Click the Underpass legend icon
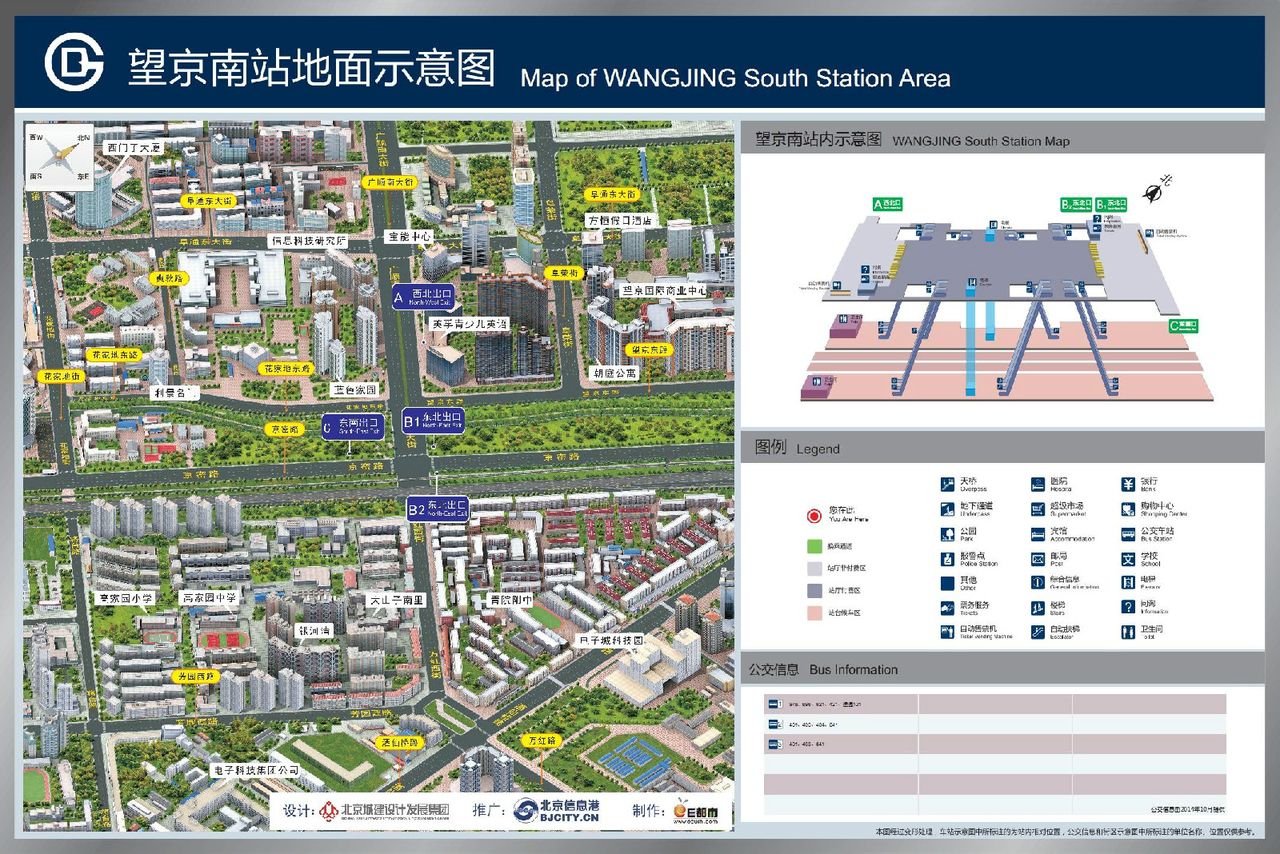1280x854 pixels. pyautogui.click(x=947, y=509)
